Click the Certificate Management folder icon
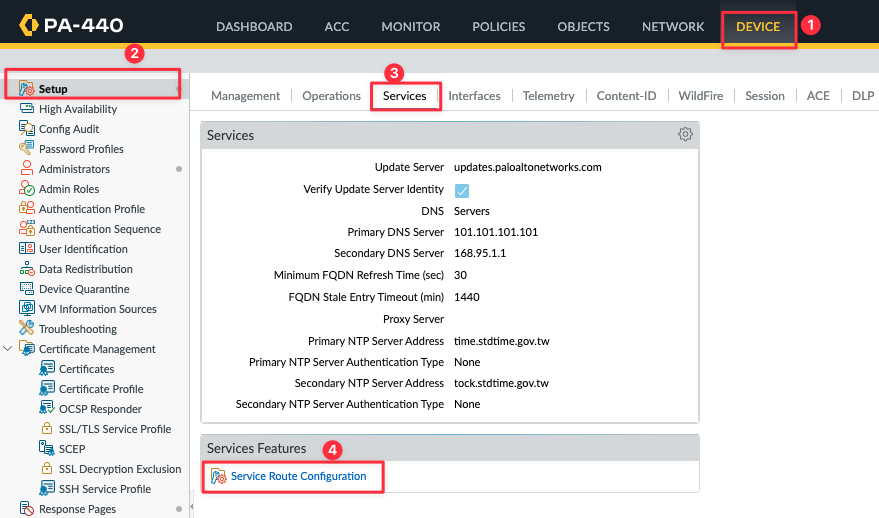 [x=27, y=348]
